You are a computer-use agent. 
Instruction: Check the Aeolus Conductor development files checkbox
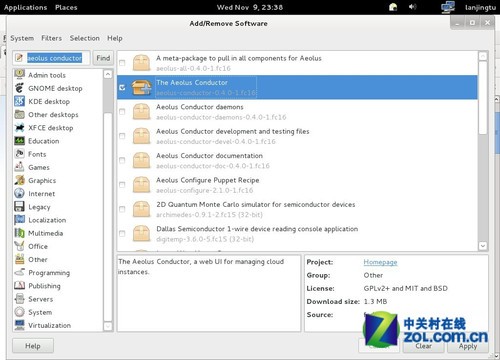(x=122, y=136)
